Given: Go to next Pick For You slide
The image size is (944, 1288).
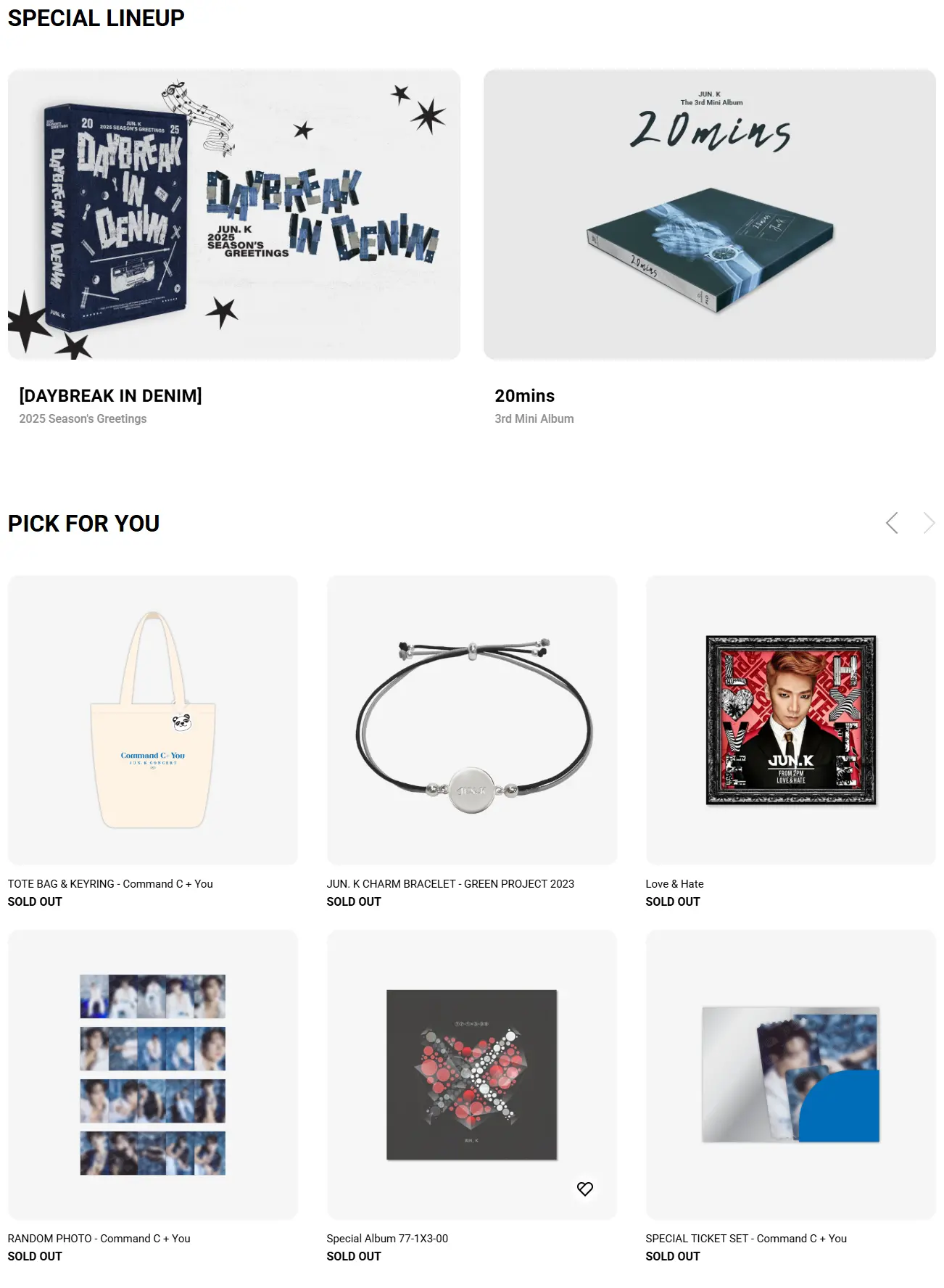Looking at the screenshot, I should click(929, 523).
